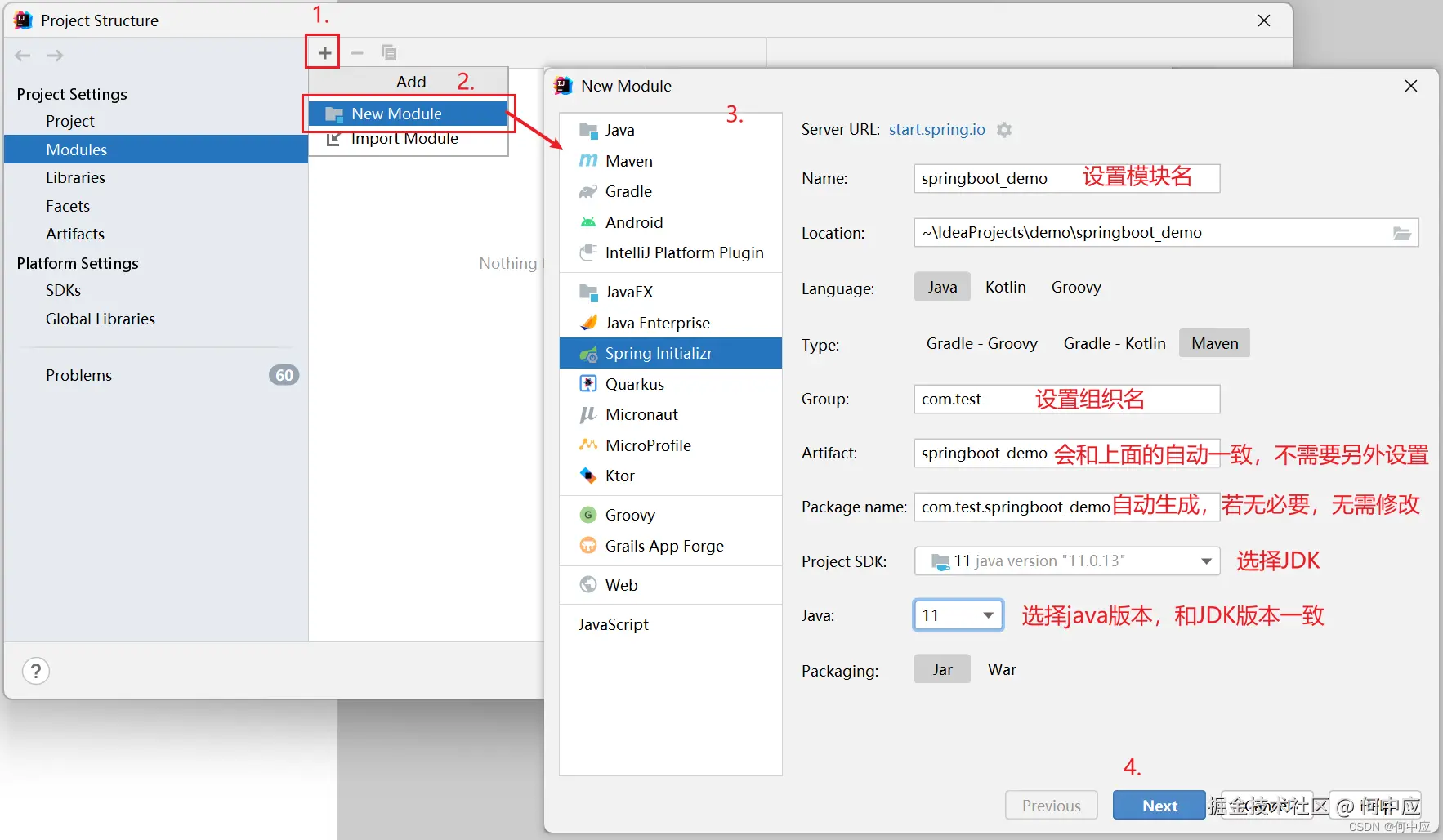This screenshot has height=840, width=1443.
Task: Choose New Module from the Add menu
Action: [x=409, y=114]
